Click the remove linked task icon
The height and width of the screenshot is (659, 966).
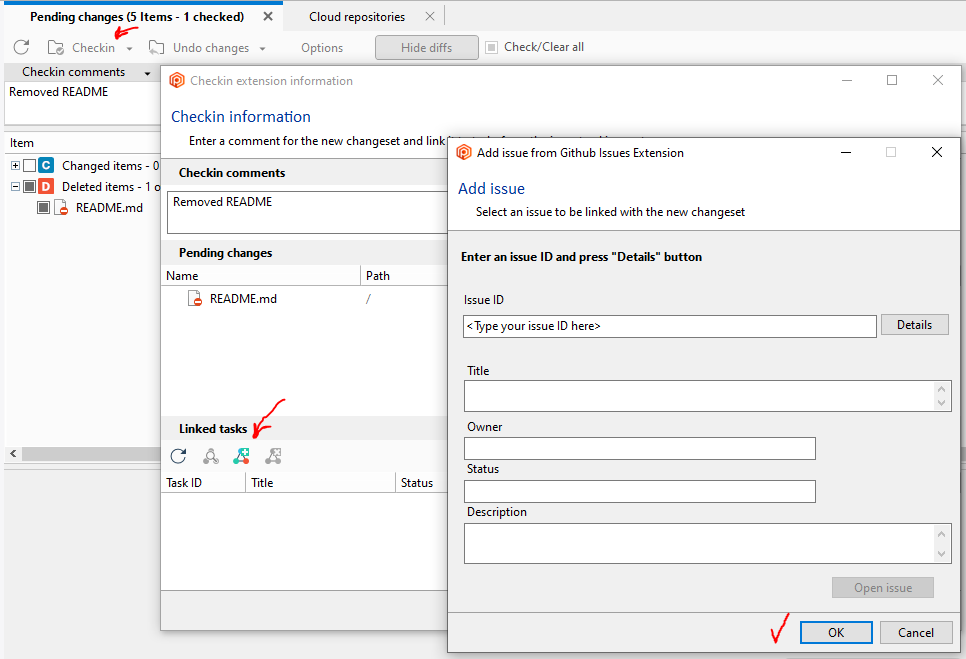[x=273, y=456]
